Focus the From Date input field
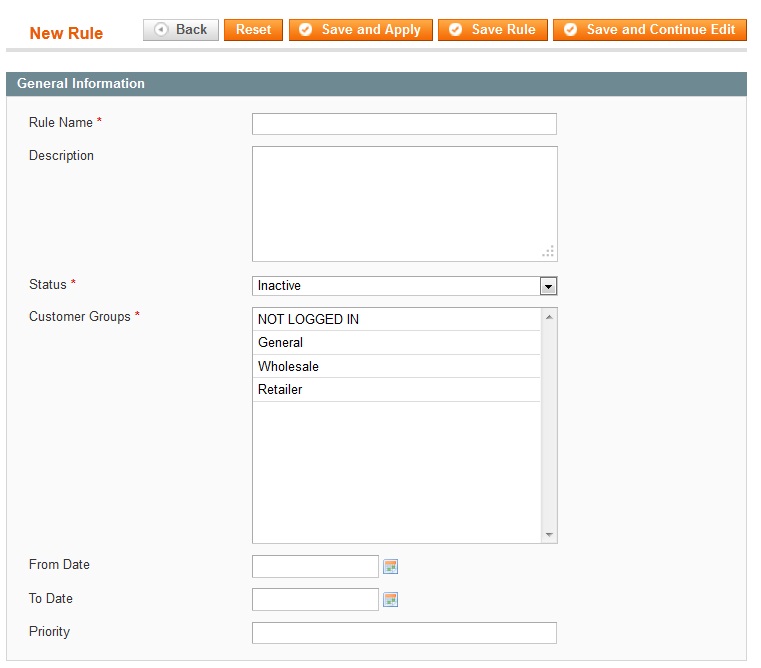Screen dimensions: 761x668 [x=315, y=567]
